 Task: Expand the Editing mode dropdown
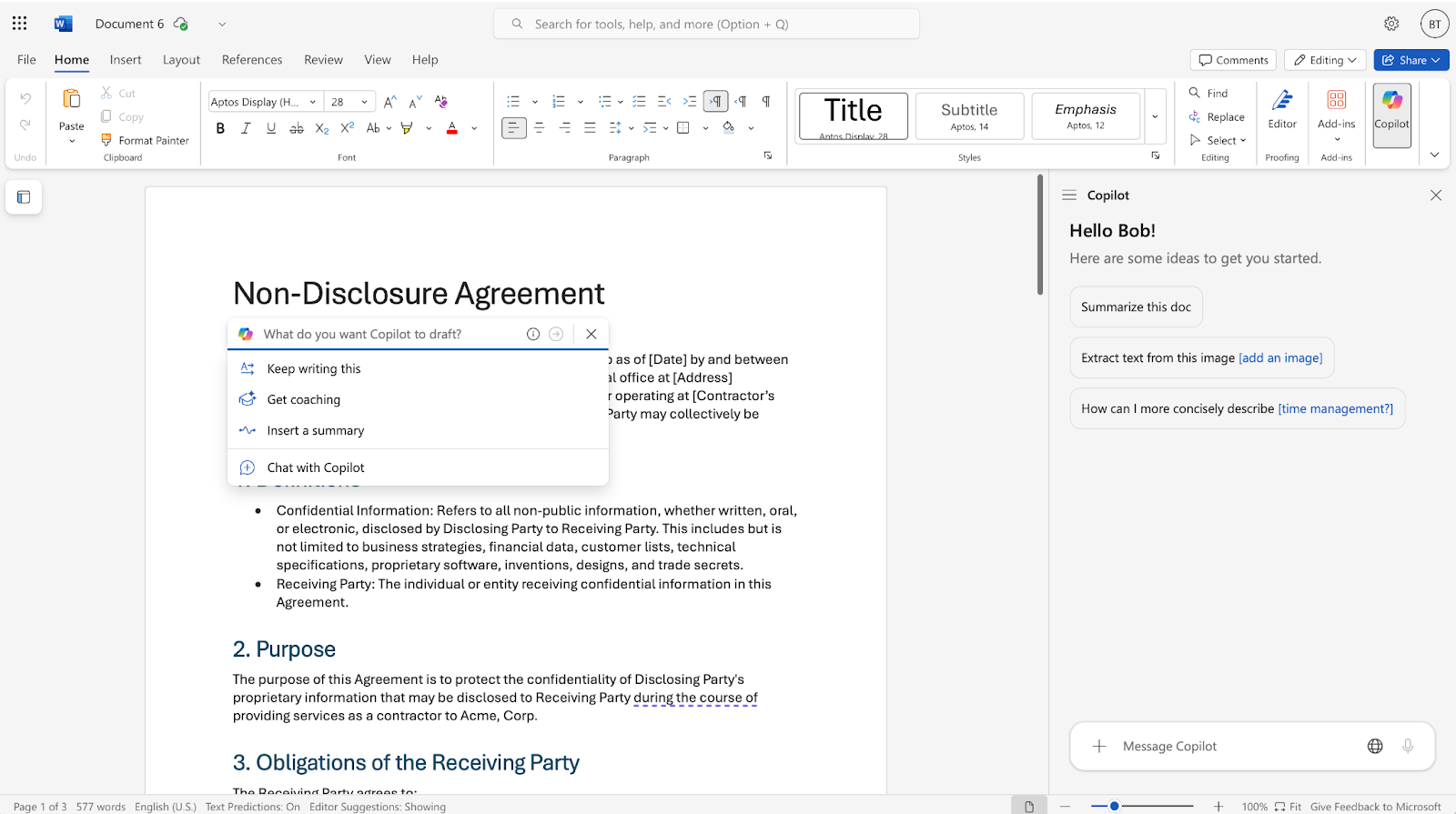(1325, 60)
